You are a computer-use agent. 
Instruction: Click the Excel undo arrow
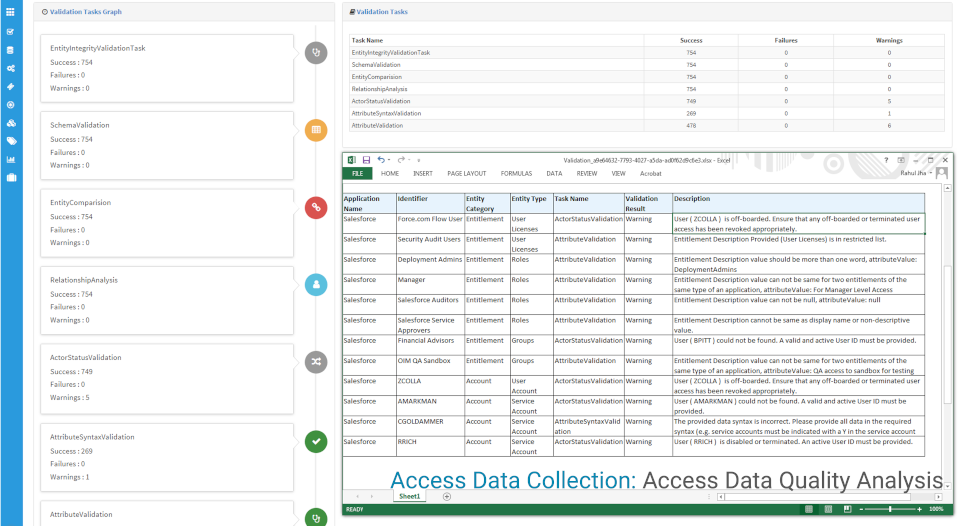(x=381, y=160)
